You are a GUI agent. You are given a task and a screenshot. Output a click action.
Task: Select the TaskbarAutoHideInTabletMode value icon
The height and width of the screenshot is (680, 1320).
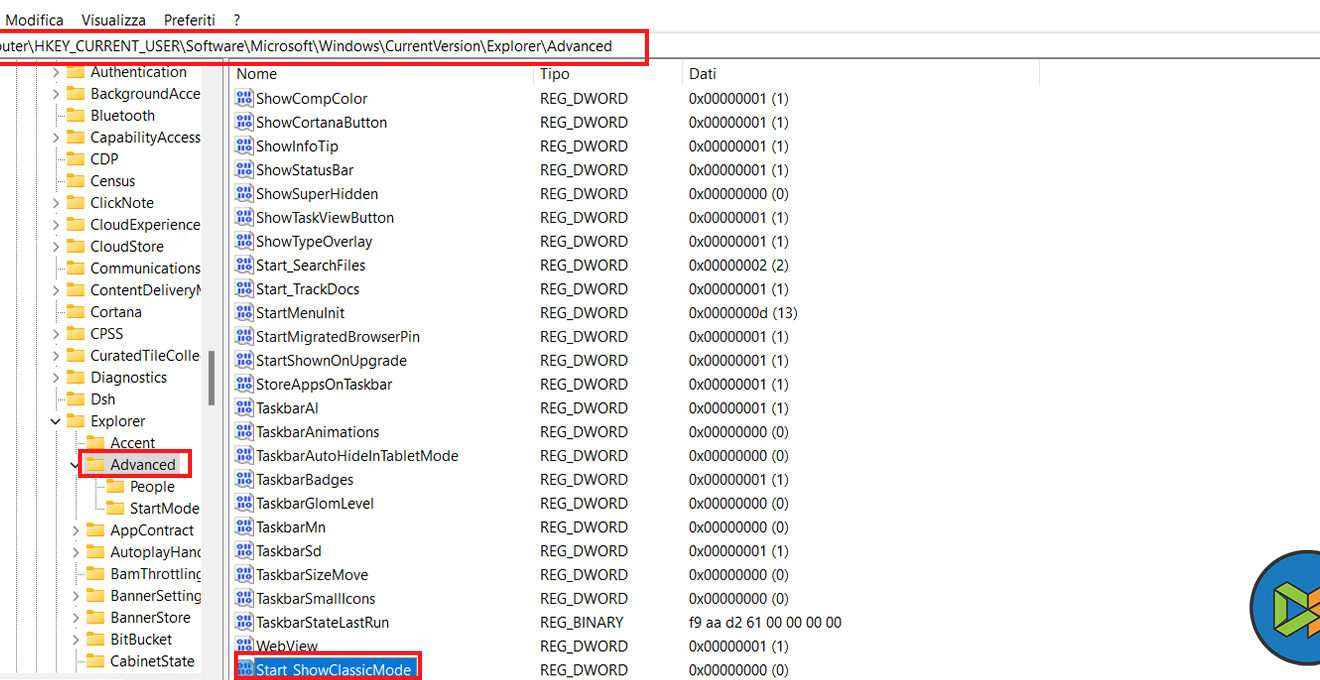244,455
